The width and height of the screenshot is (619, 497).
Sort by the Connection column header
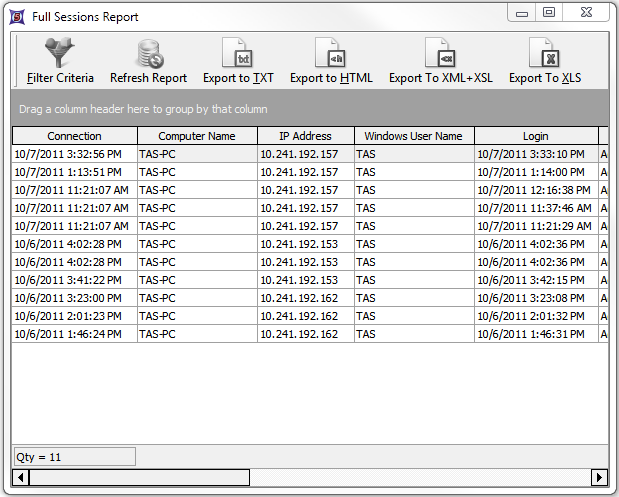[x=74, y=136]
